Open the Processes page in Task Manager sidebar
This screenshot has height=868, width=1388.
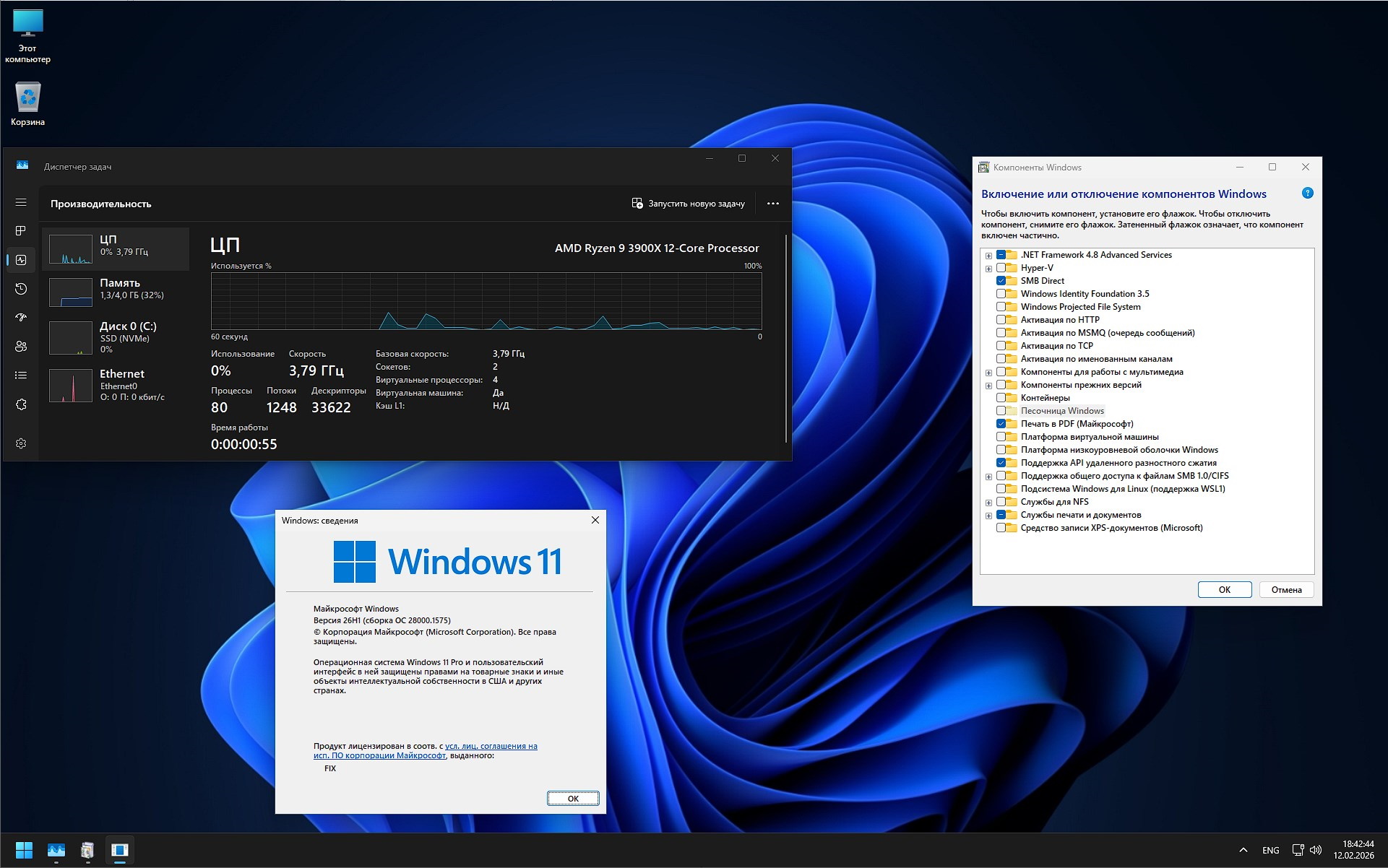[21, 232]
